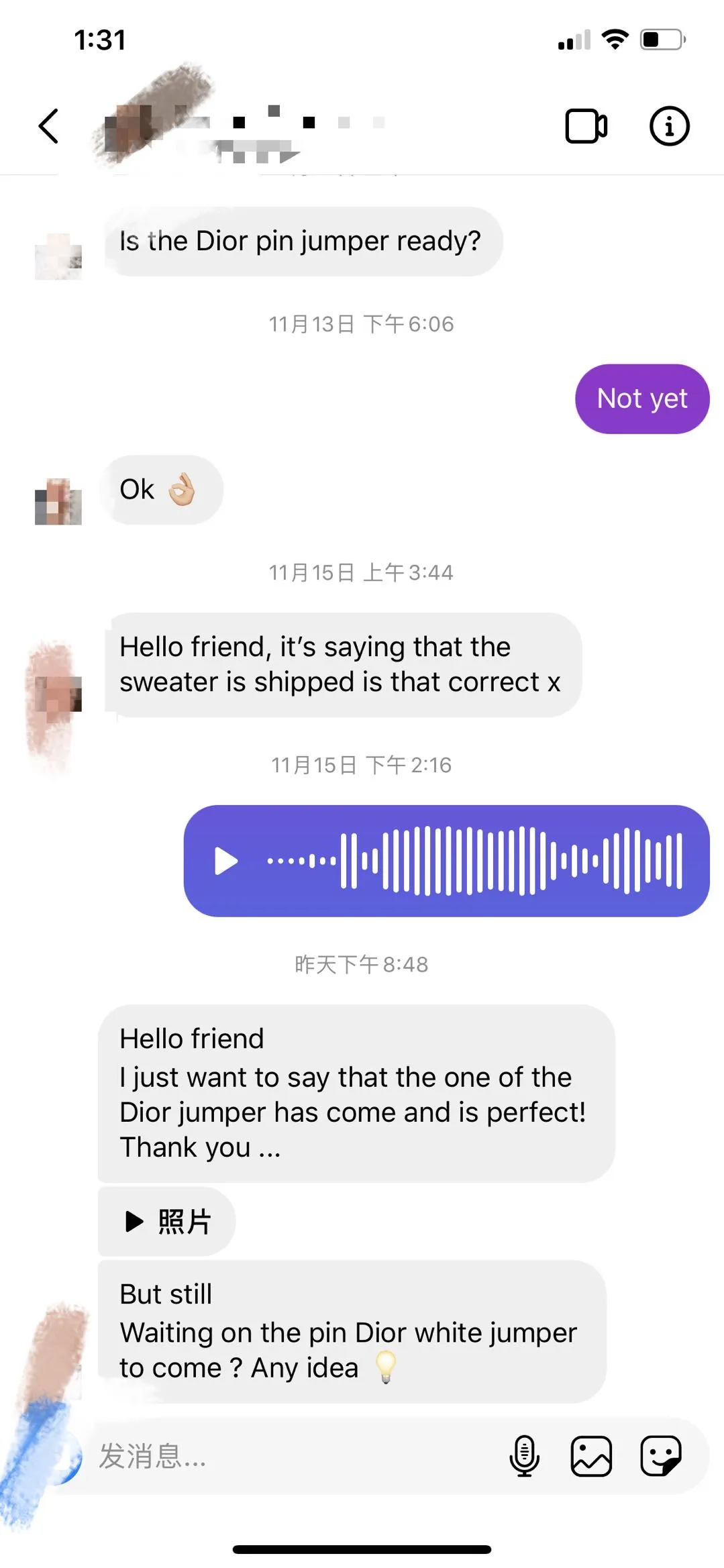724x1568 pixels.
Task: Open conversation info circle icon
Action: 669,126
